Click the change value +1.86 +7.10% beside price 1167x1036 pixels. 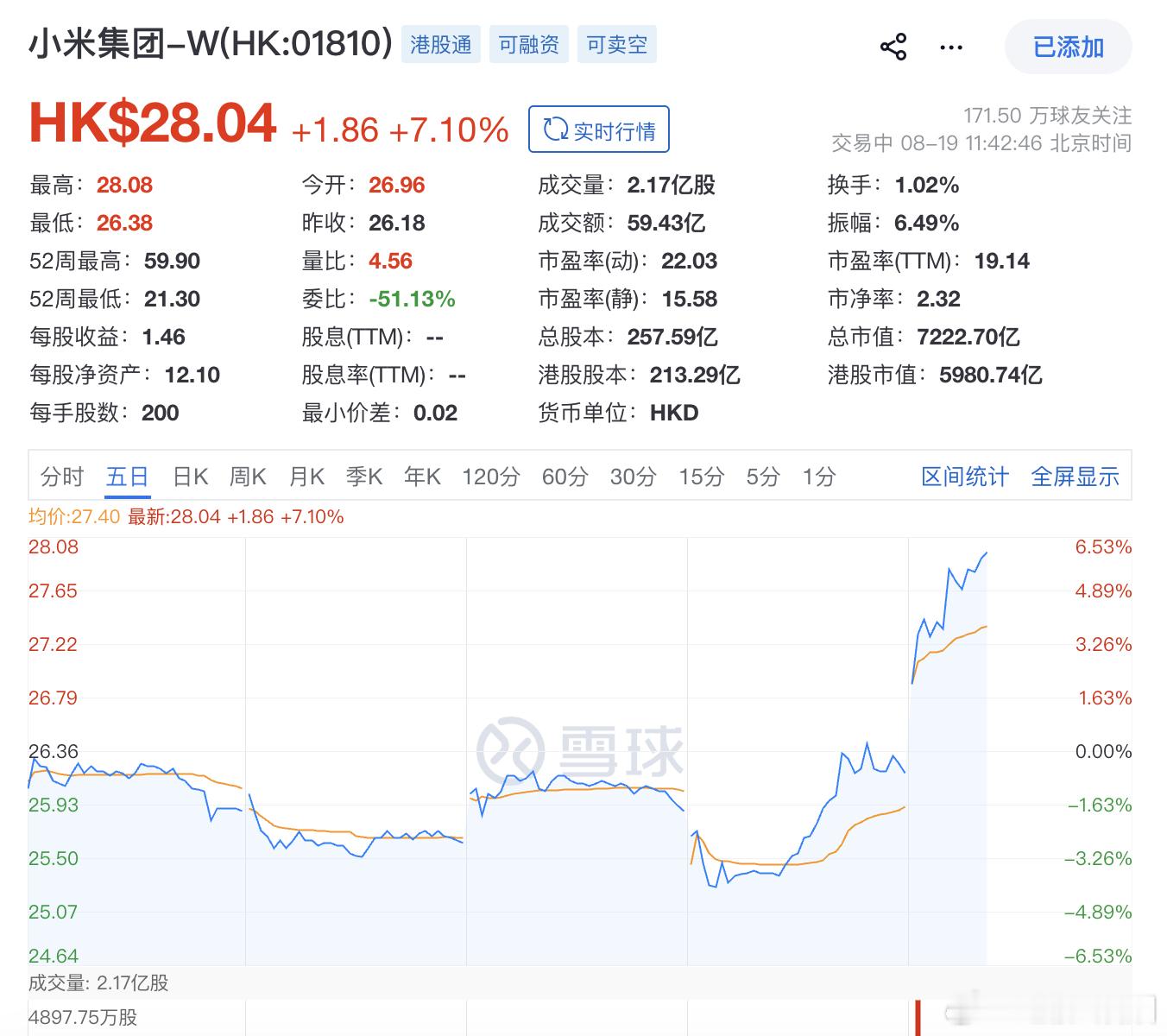coord(400,130)
